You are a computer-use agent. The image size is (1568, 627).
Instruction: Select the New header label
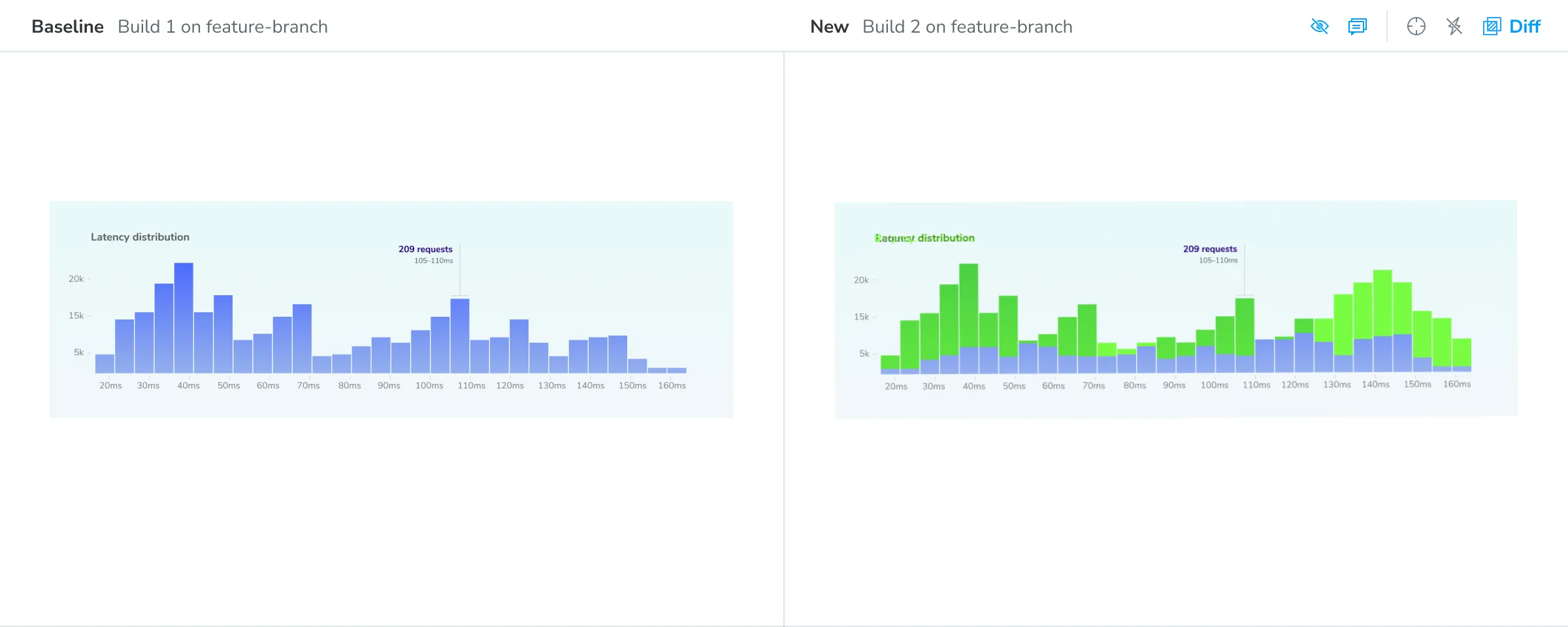[829, 26]
